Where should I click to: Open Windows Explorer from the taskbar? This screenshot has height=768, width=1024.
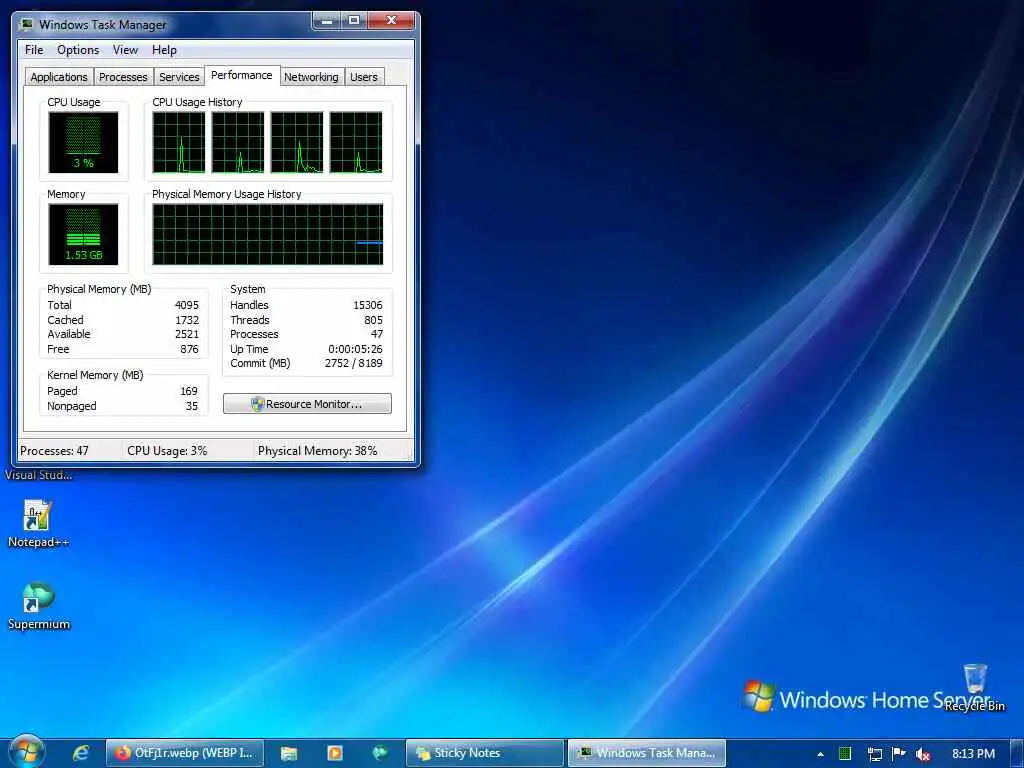point(289,753)
